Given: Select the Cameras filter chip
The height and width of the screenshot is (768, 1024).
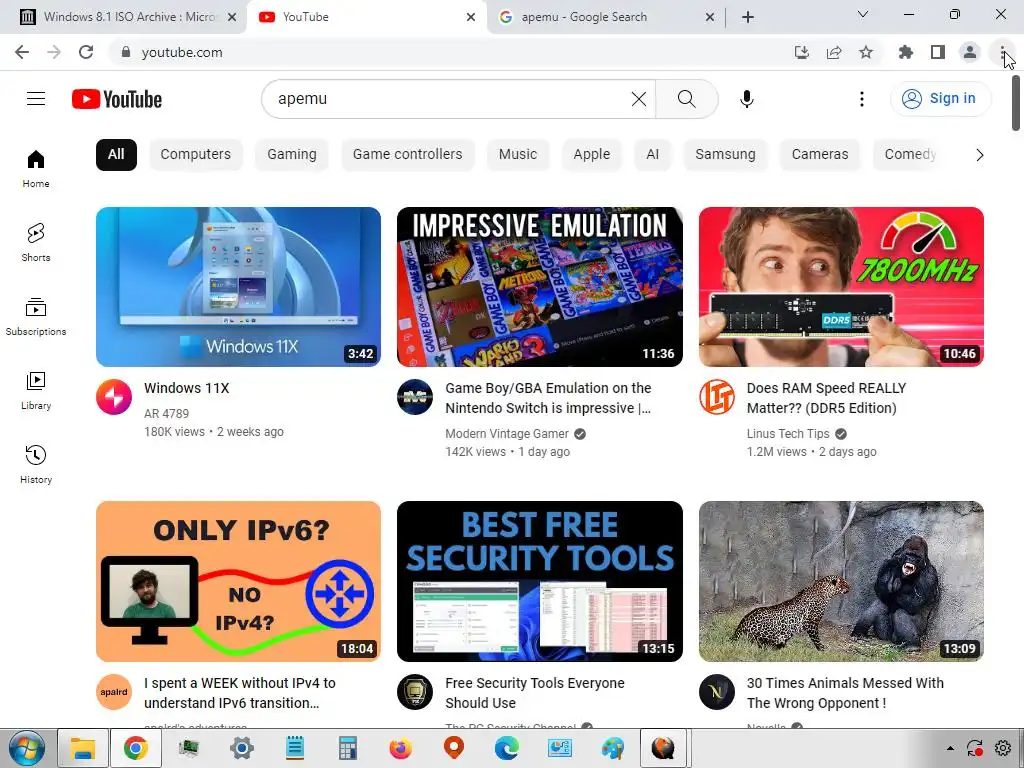Looking at the screenshot, I should 820,155.
